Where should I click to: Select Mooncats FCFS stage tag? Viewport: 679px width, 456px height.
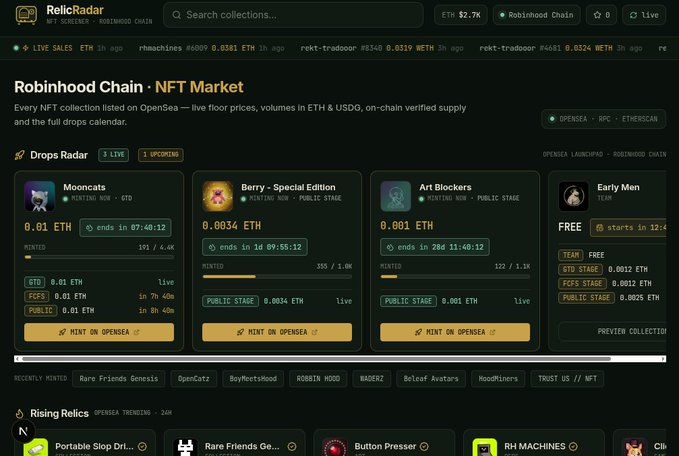pyautogui.click(x=36, y=296)
